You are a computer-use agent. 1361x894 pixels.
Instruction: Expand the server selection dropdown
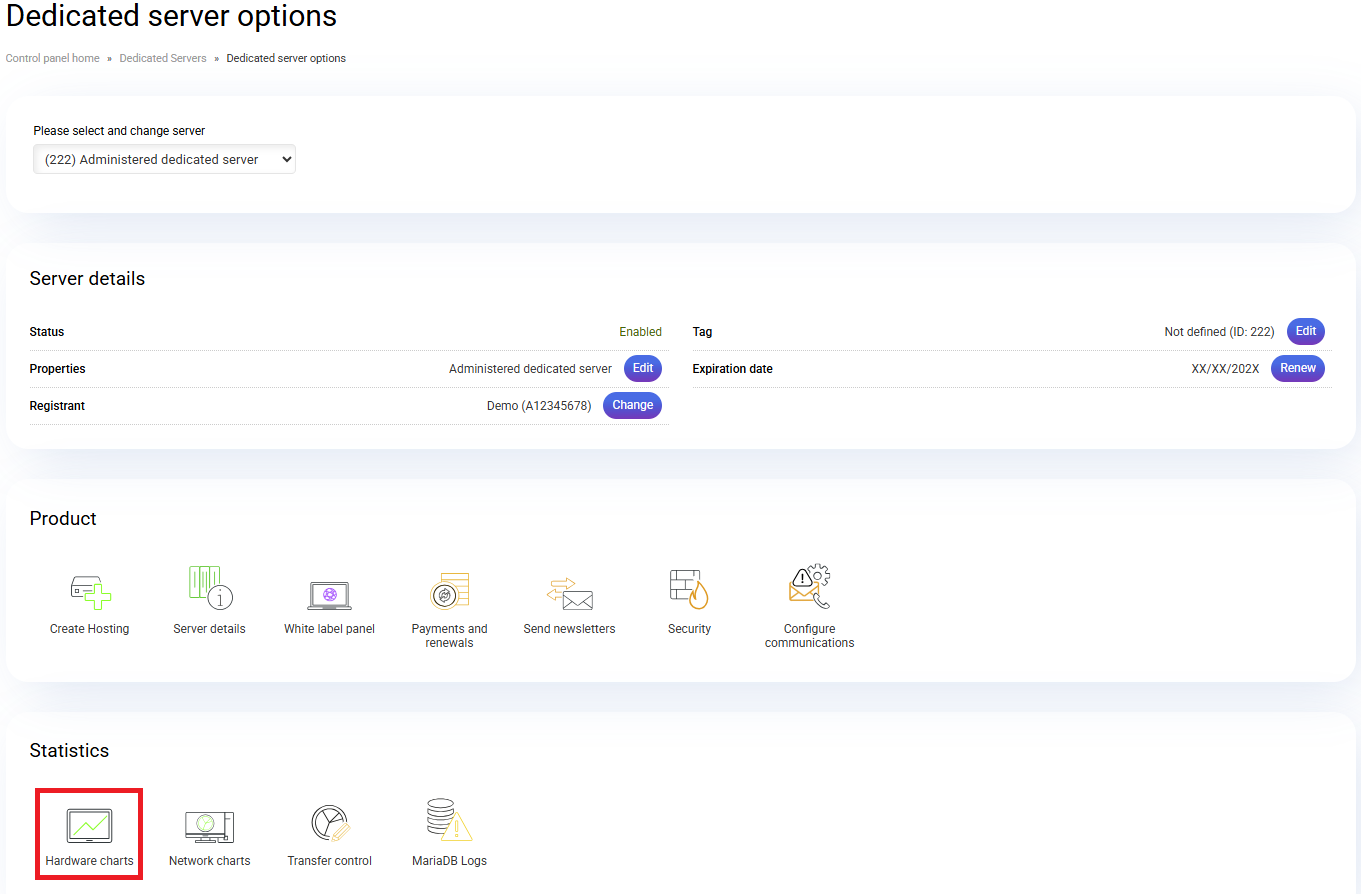(x=164, y=159)
